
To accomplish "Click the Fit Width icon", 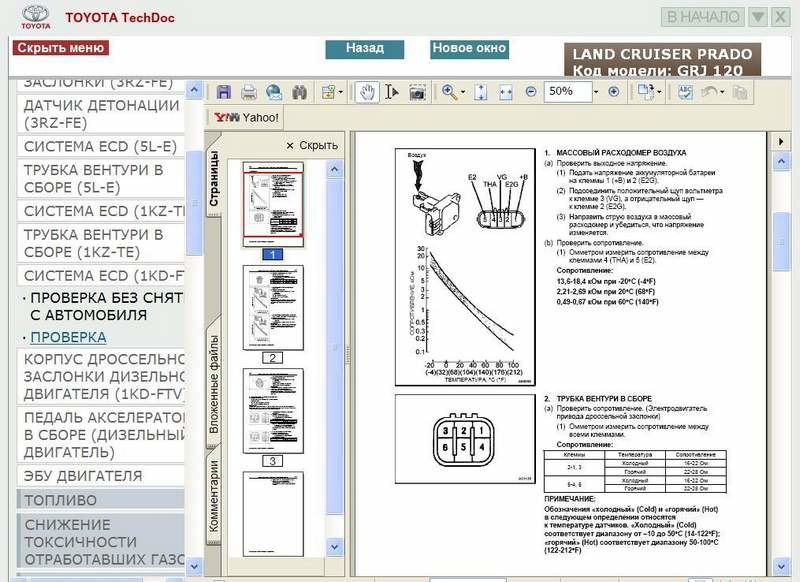I will coord(505,92).
